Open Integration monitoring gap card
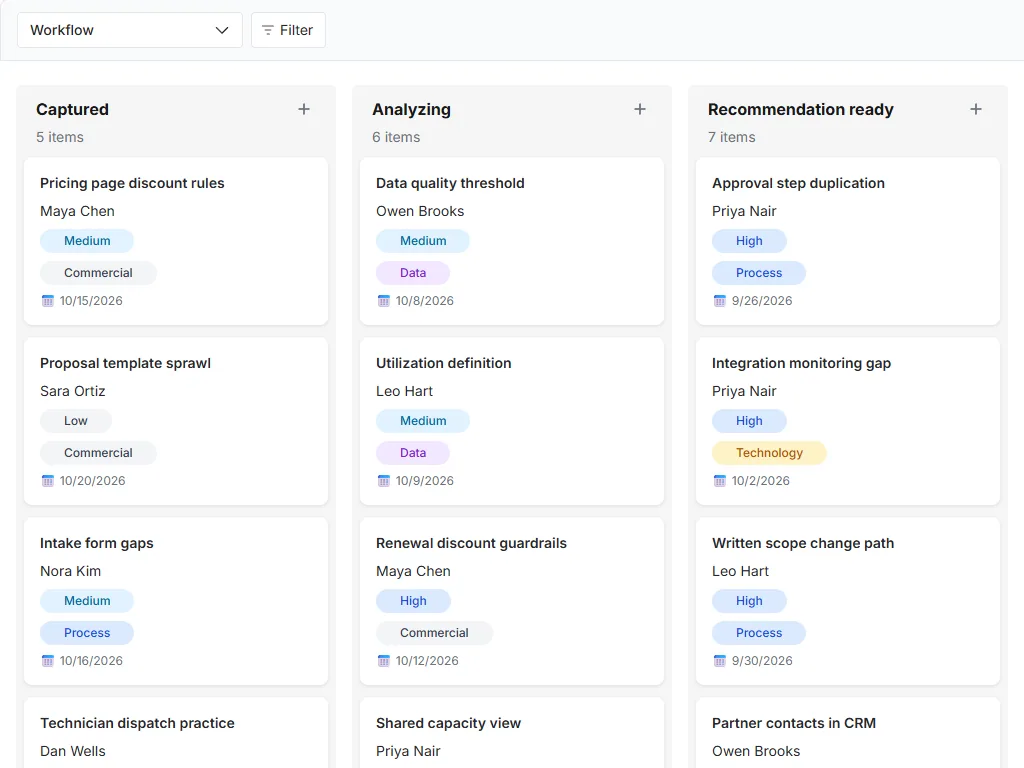Image resolution: width=1024 pixels, height=768 pixels. click(x=848, y=421)
